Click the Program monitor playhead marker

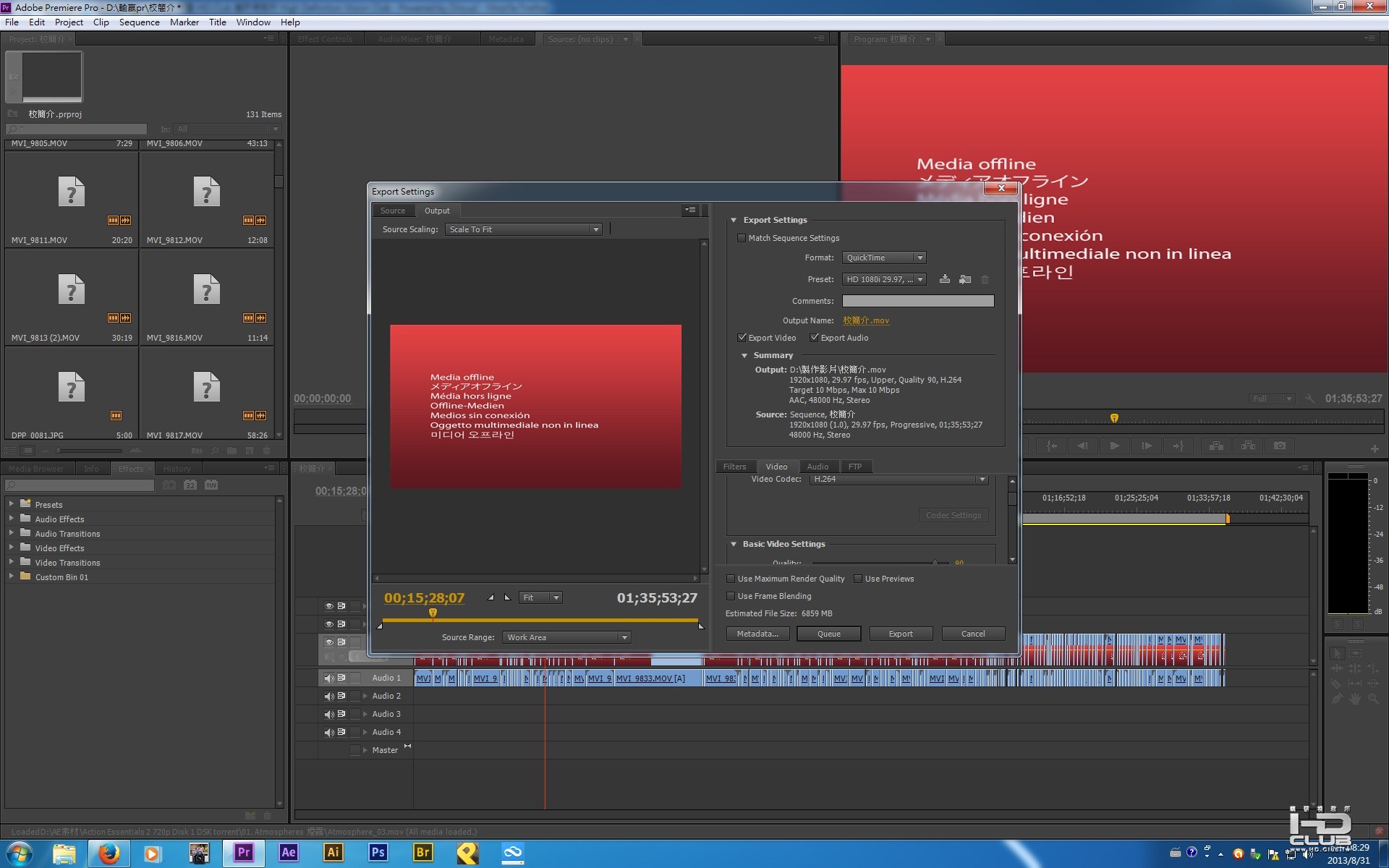[1114, 418]
